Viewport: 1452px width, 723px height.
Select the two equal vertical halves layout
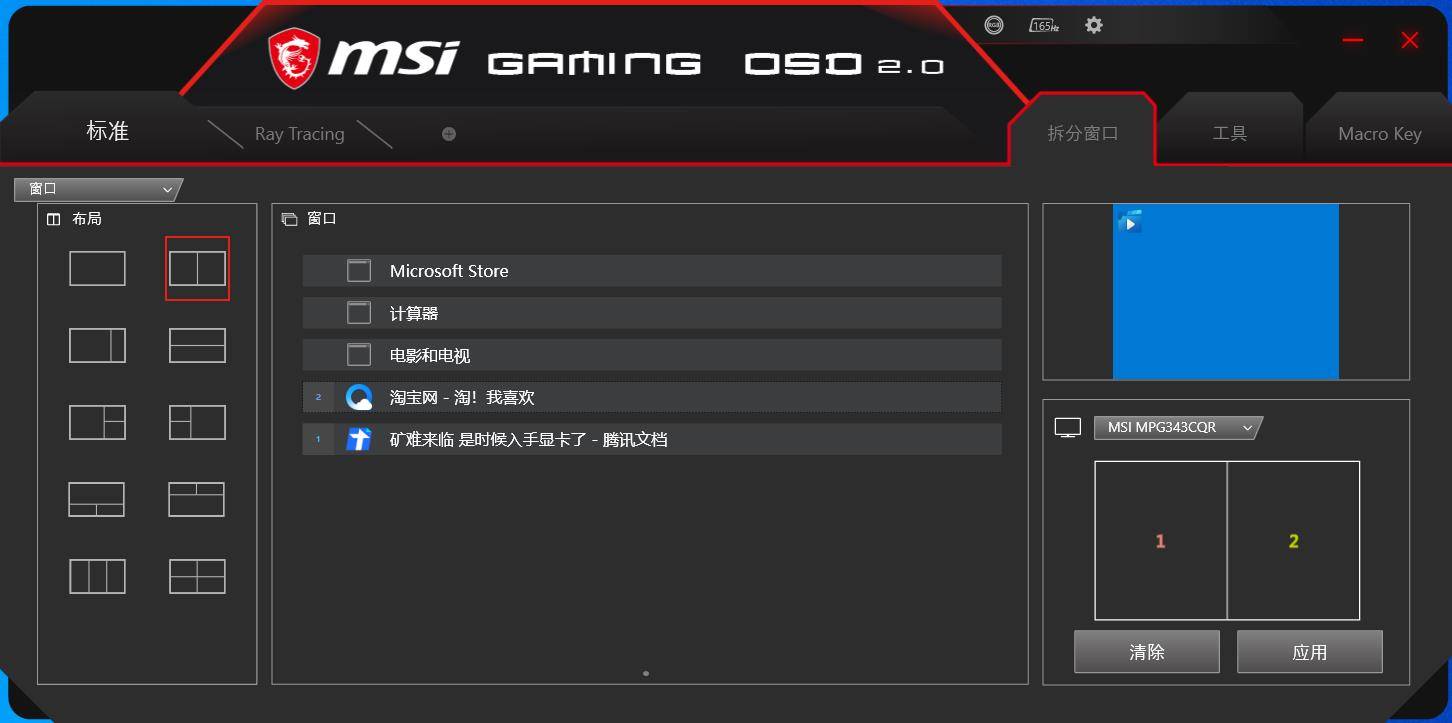(197, 268)
